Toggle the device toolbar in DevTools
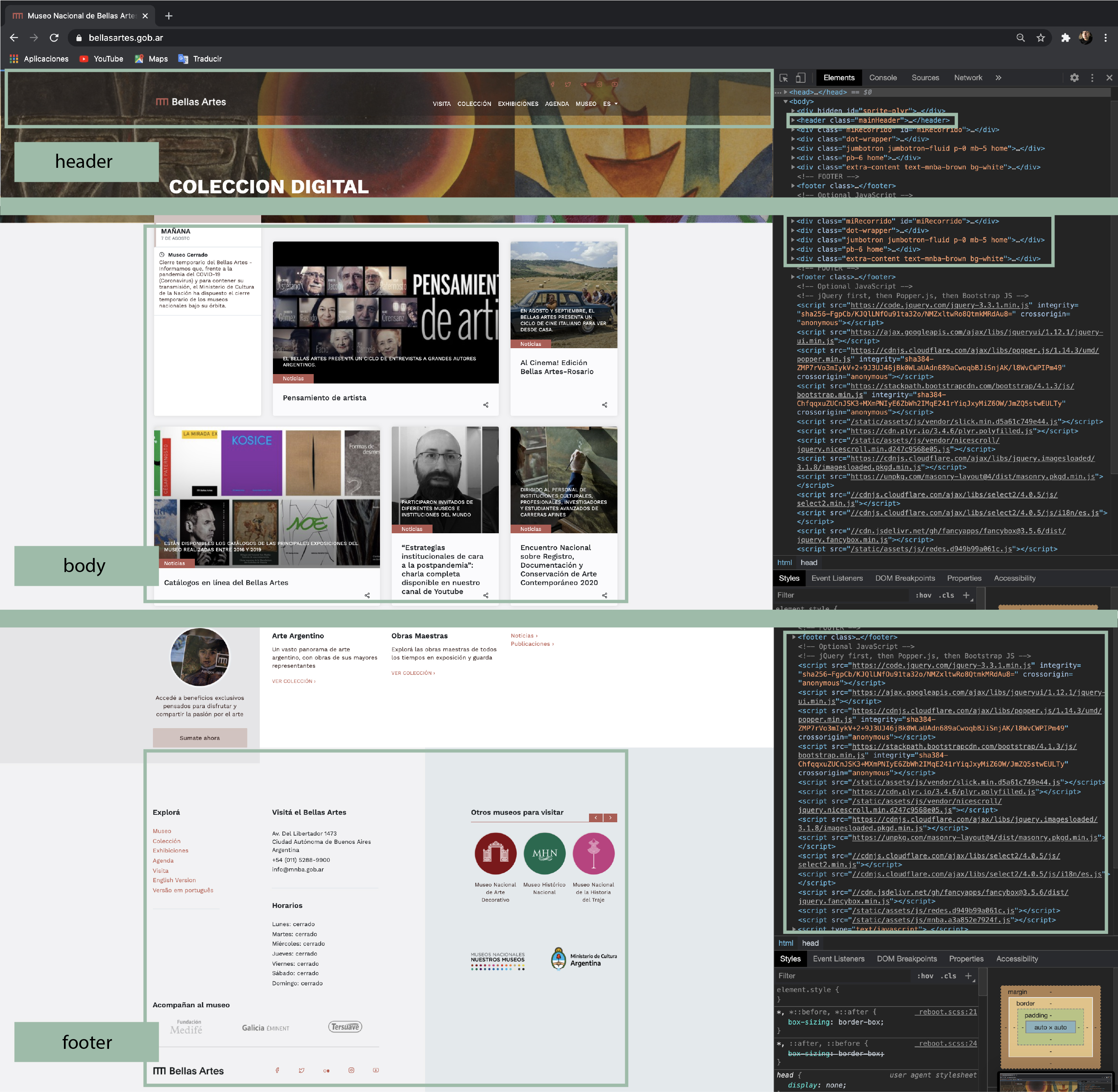 pyautogui.click(x=801, y=77)
